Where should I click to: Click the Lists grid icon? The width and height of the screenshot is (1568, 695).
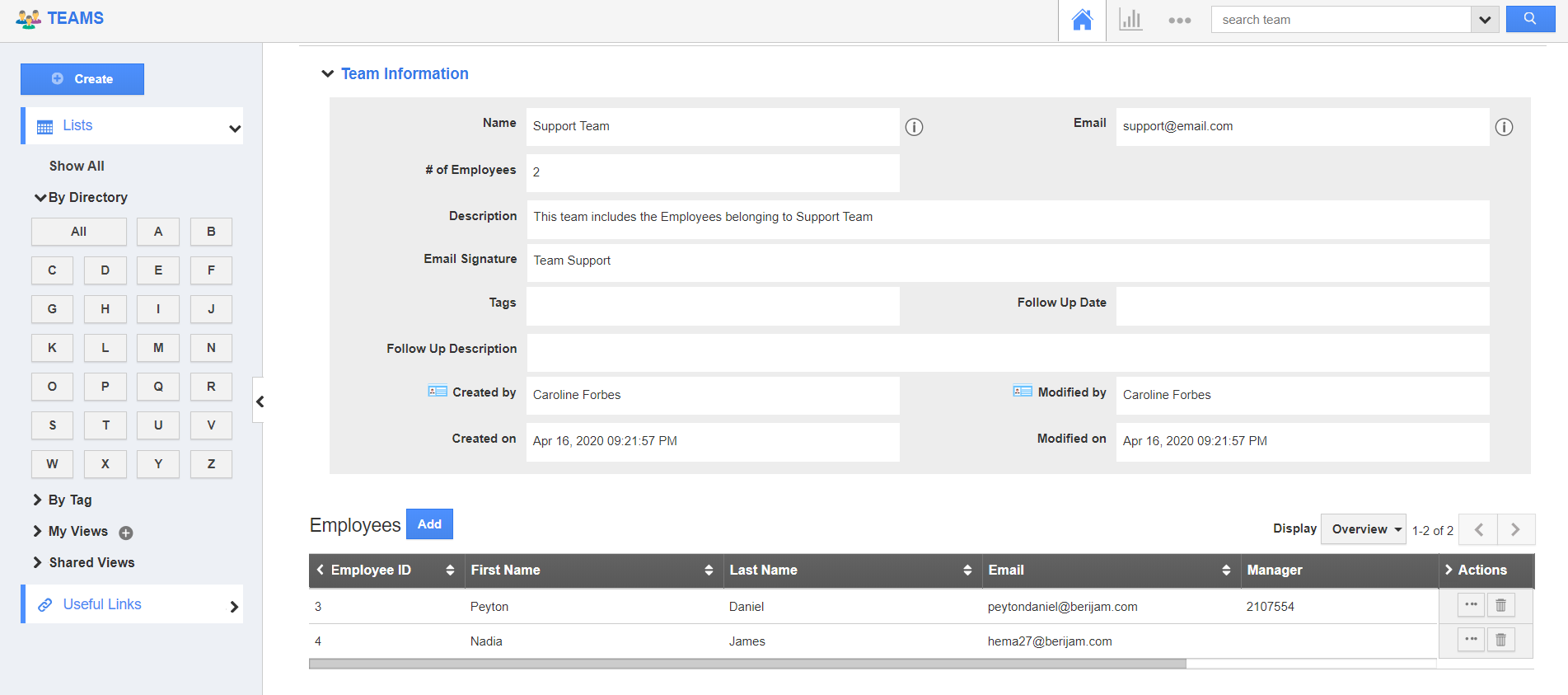(x=45, y=127)
